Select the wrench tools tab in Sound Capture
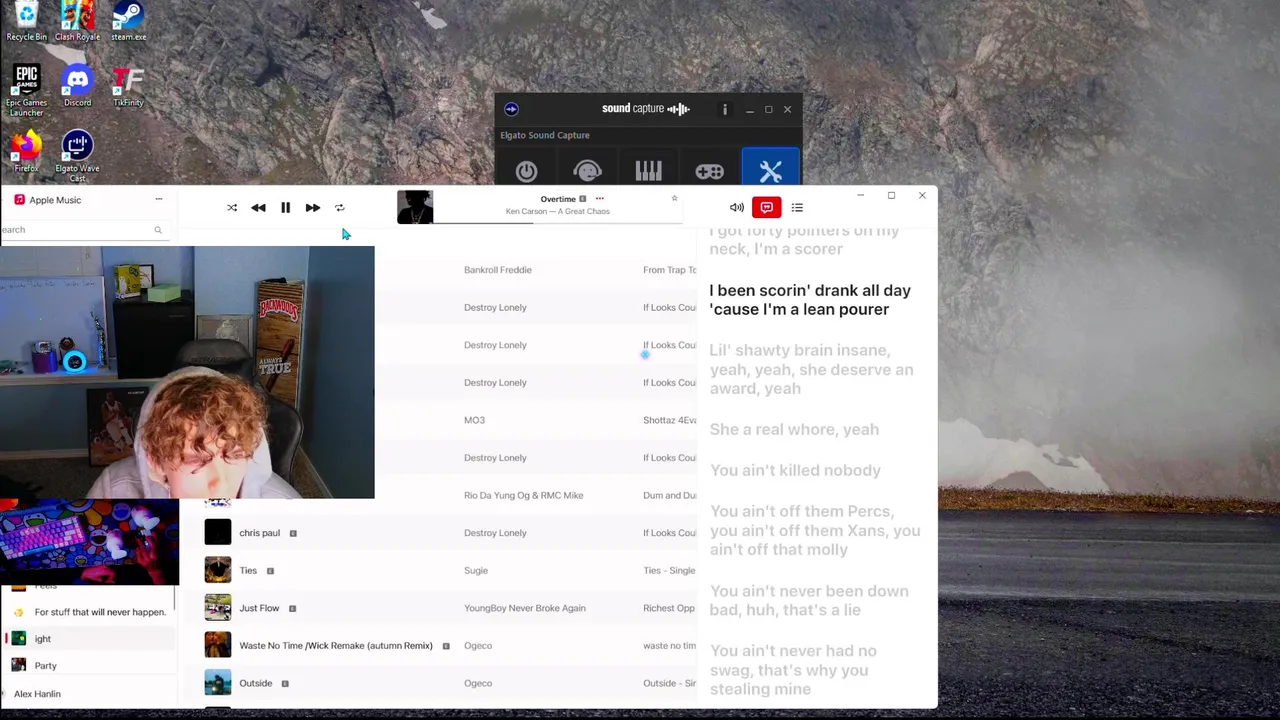This screenshot has width=1280, height=720. (x=770, y=168)
